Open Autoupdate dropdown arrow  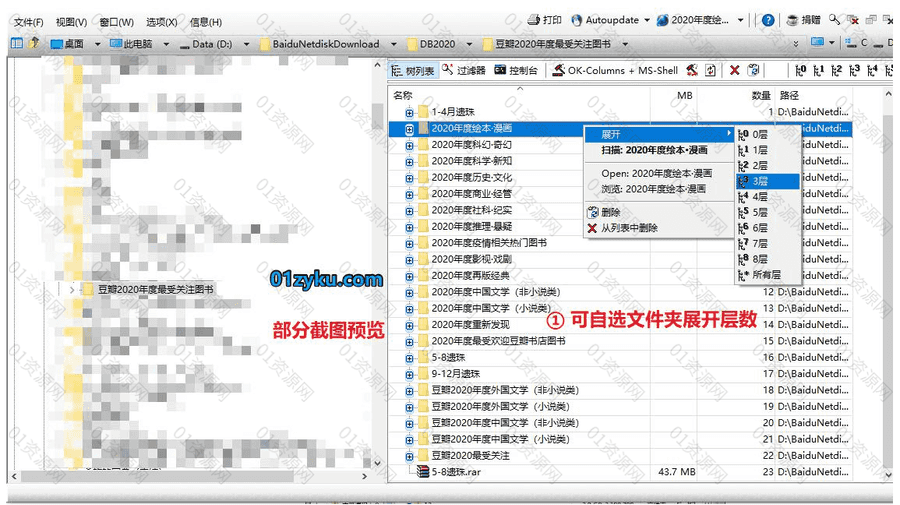(647, 20)
